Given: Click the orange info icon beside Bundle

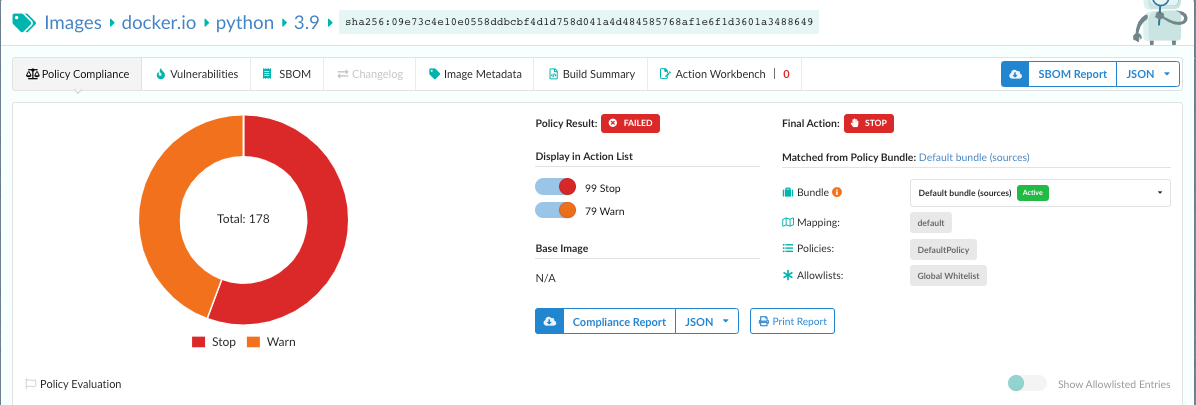Looking at the screenshot, I should point(837,192).
